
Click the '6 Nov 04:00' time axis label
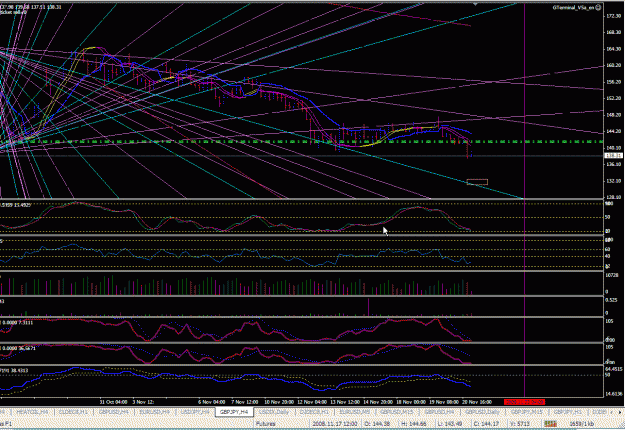[x=211, y=402]
